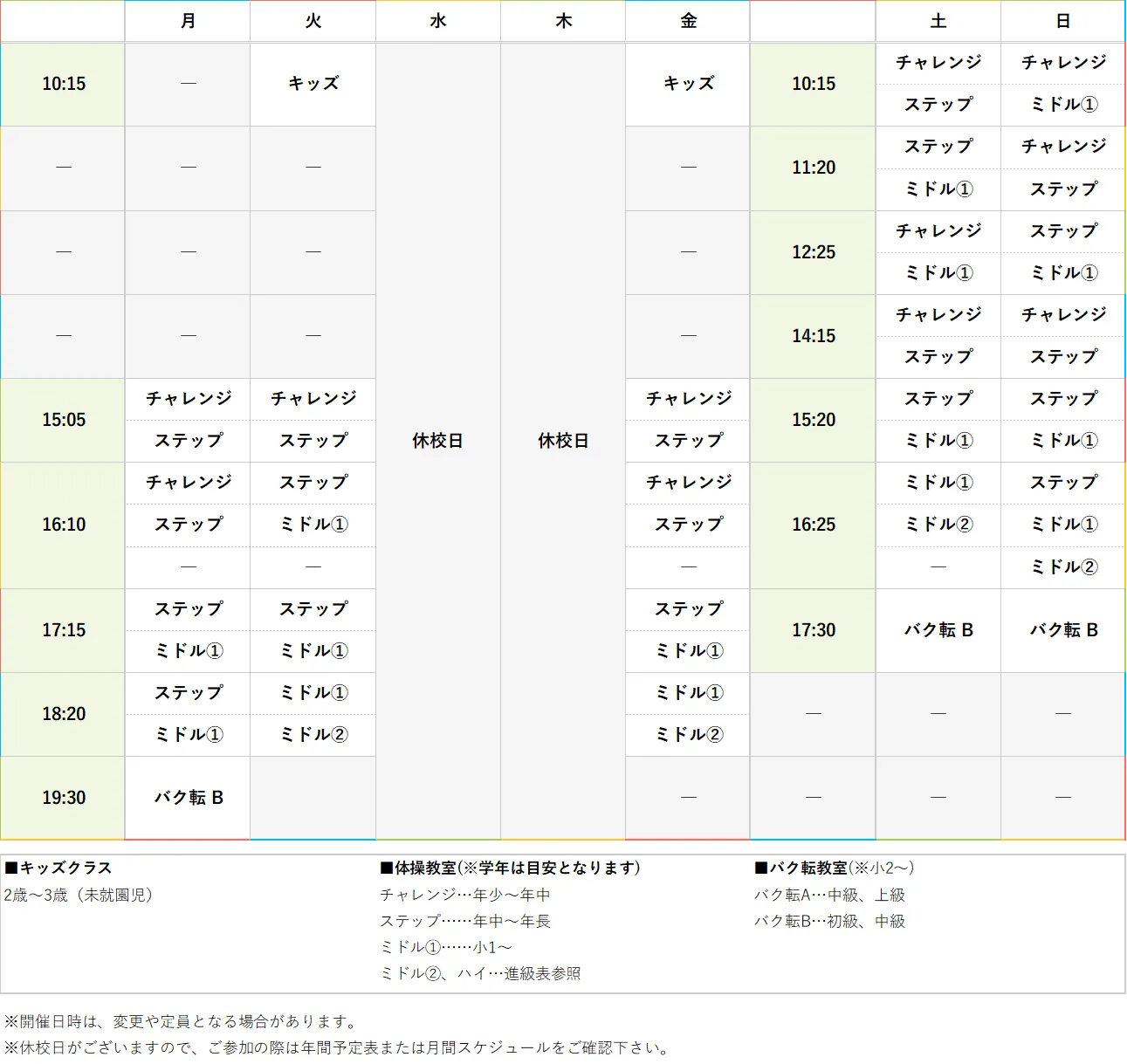Screen dimensions: 1127x1064
Task: Click the Tuesday 10:15 キッズ class cell
Action: tap(313, 85)
